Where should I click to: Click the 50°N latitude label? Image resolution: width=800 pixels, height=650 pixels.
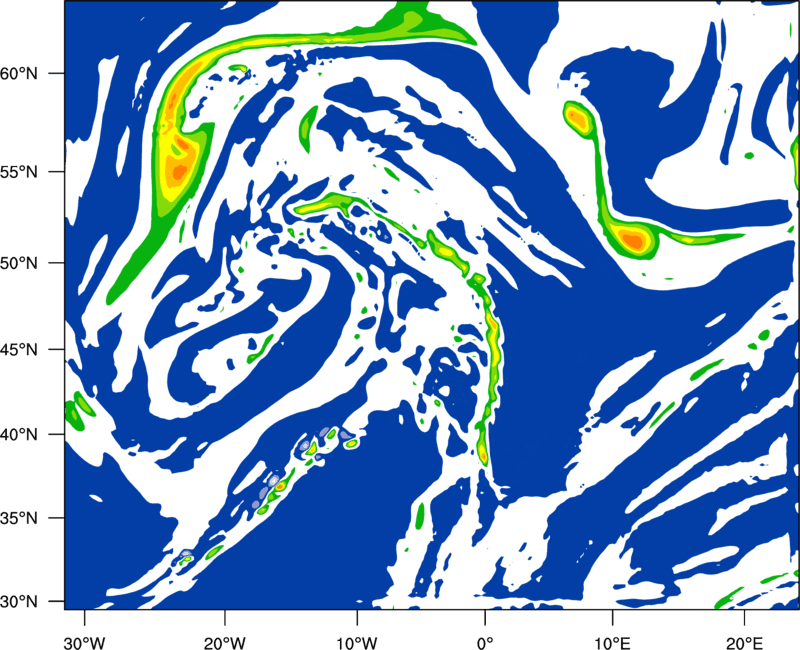point(19,263)
